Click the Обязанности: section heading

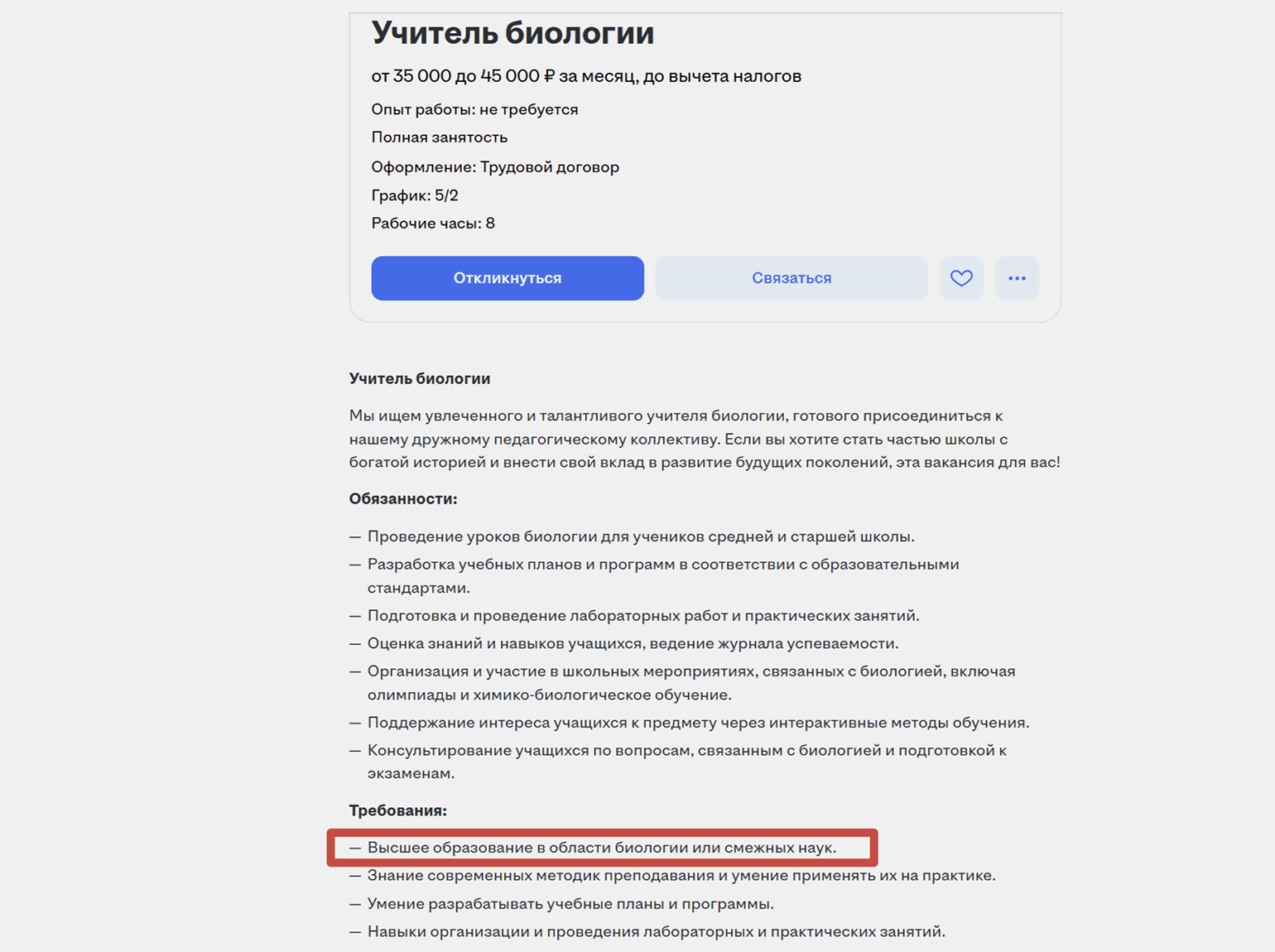pos(402,499)
